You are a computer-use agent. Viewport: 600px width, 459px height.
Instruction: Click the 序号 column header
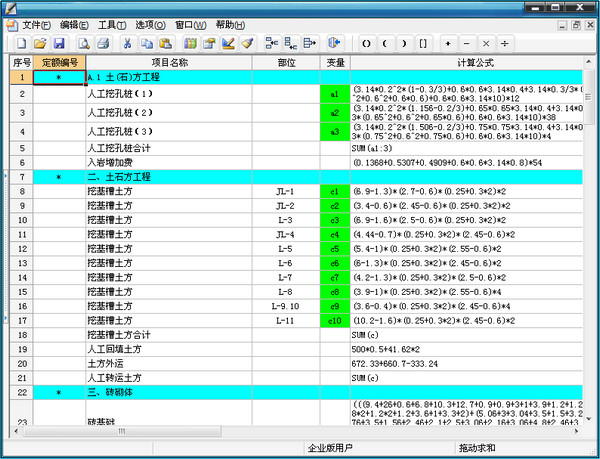22,63
